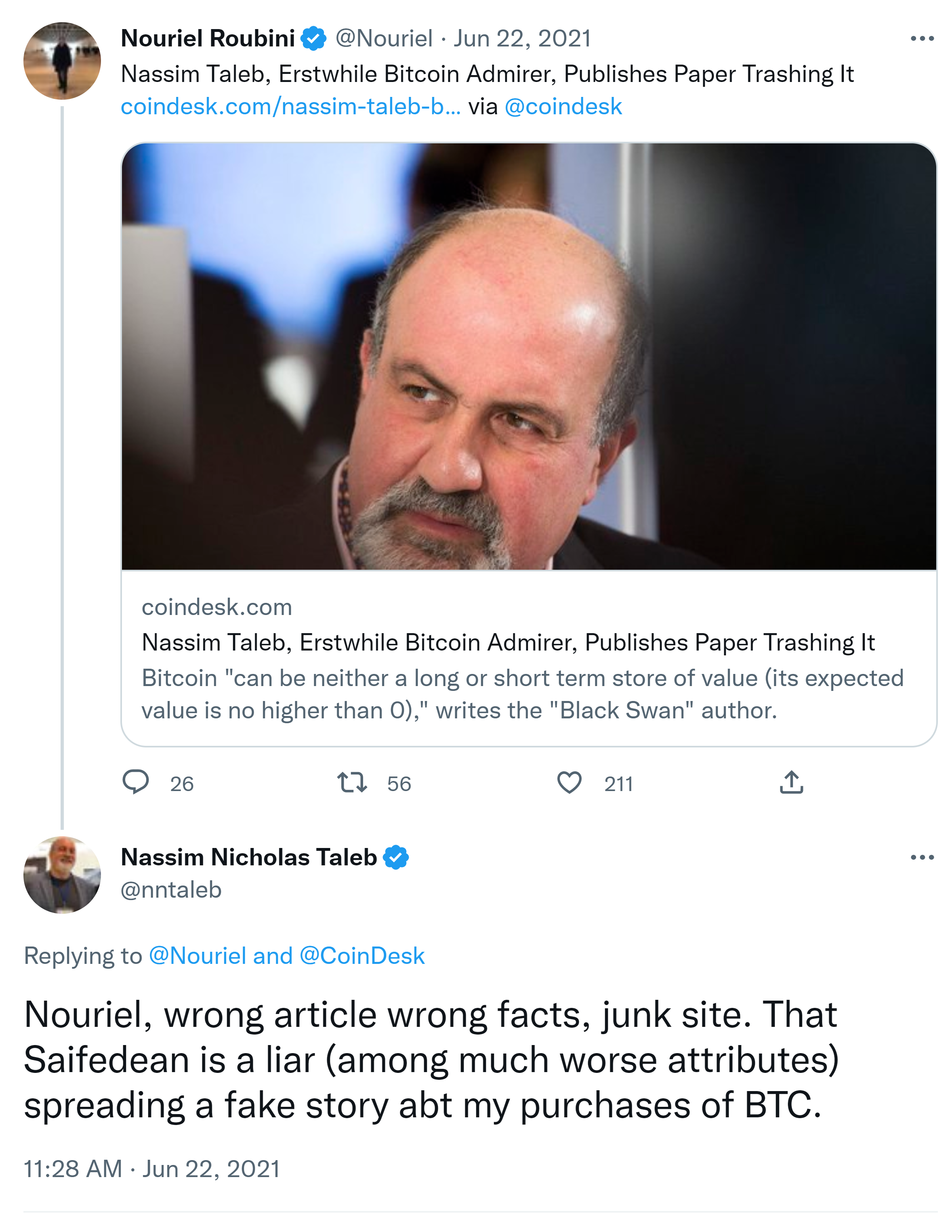Click the retweet icon under Roubini's tweet
This screenshot has width=952, height=1232.
[351, 783]
